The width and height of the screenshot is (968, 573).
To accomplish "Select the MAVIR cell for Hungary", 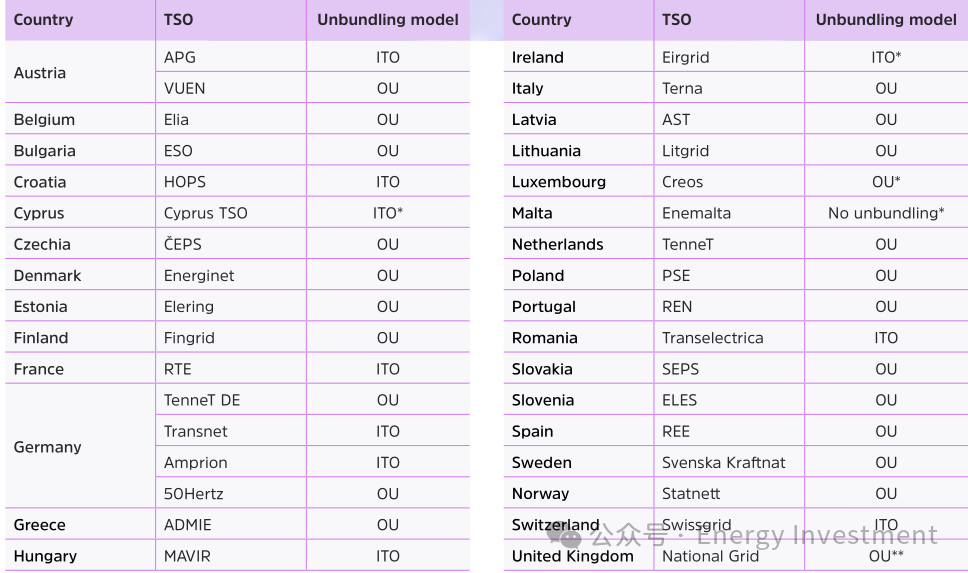I will (190, 556).
